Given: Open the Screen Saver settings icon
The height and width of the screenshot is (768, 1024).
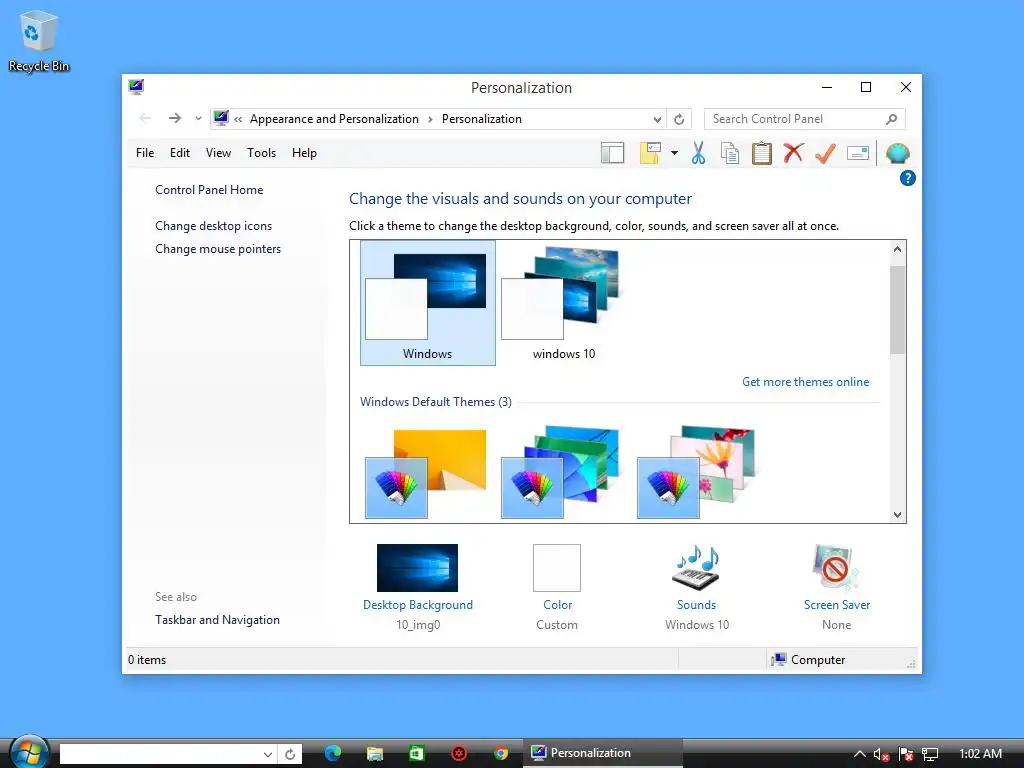Looking at the screenshot, I should point(836,568).
